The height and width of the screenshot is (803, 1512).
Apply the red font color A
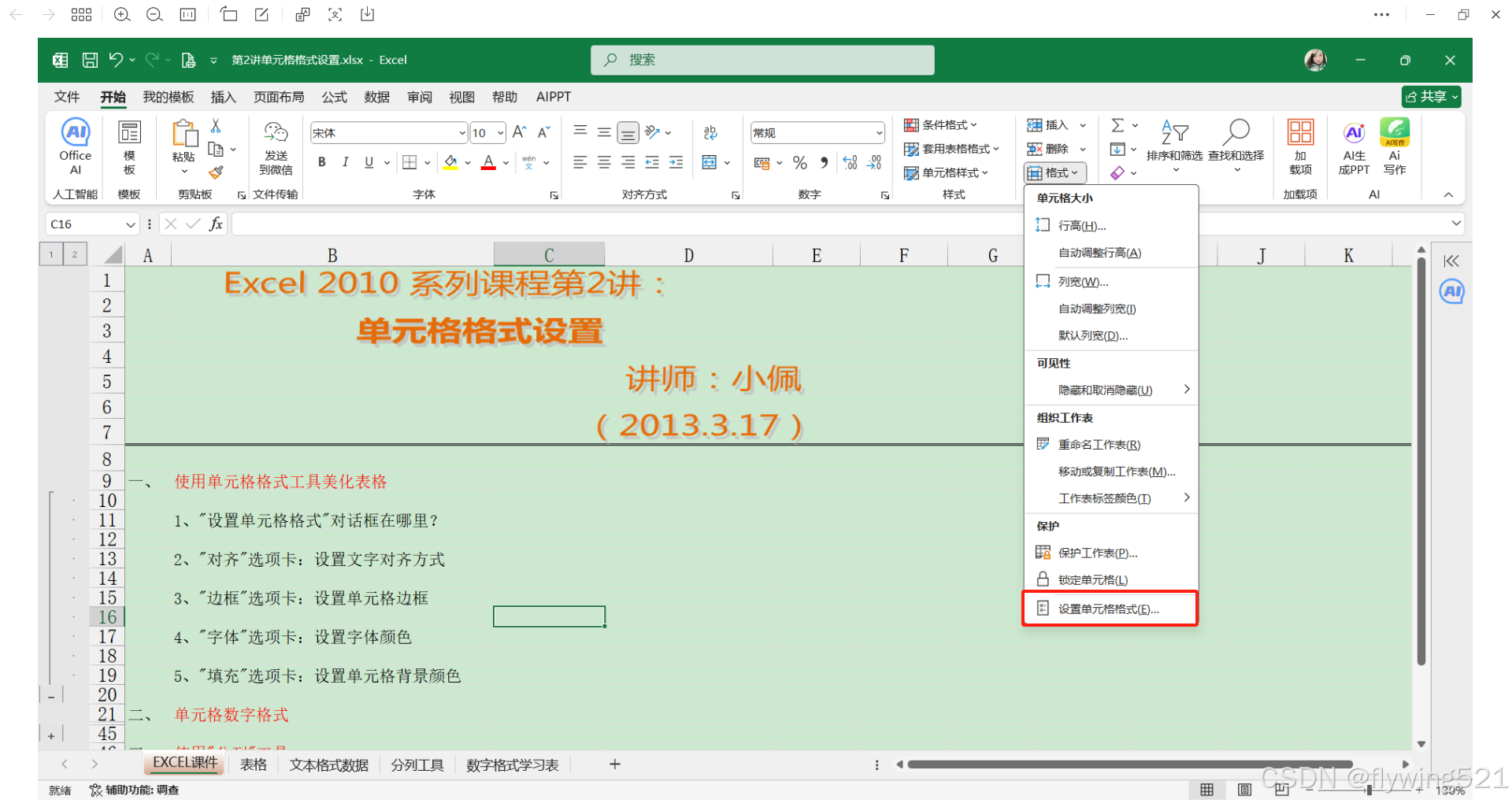[488, 162]
